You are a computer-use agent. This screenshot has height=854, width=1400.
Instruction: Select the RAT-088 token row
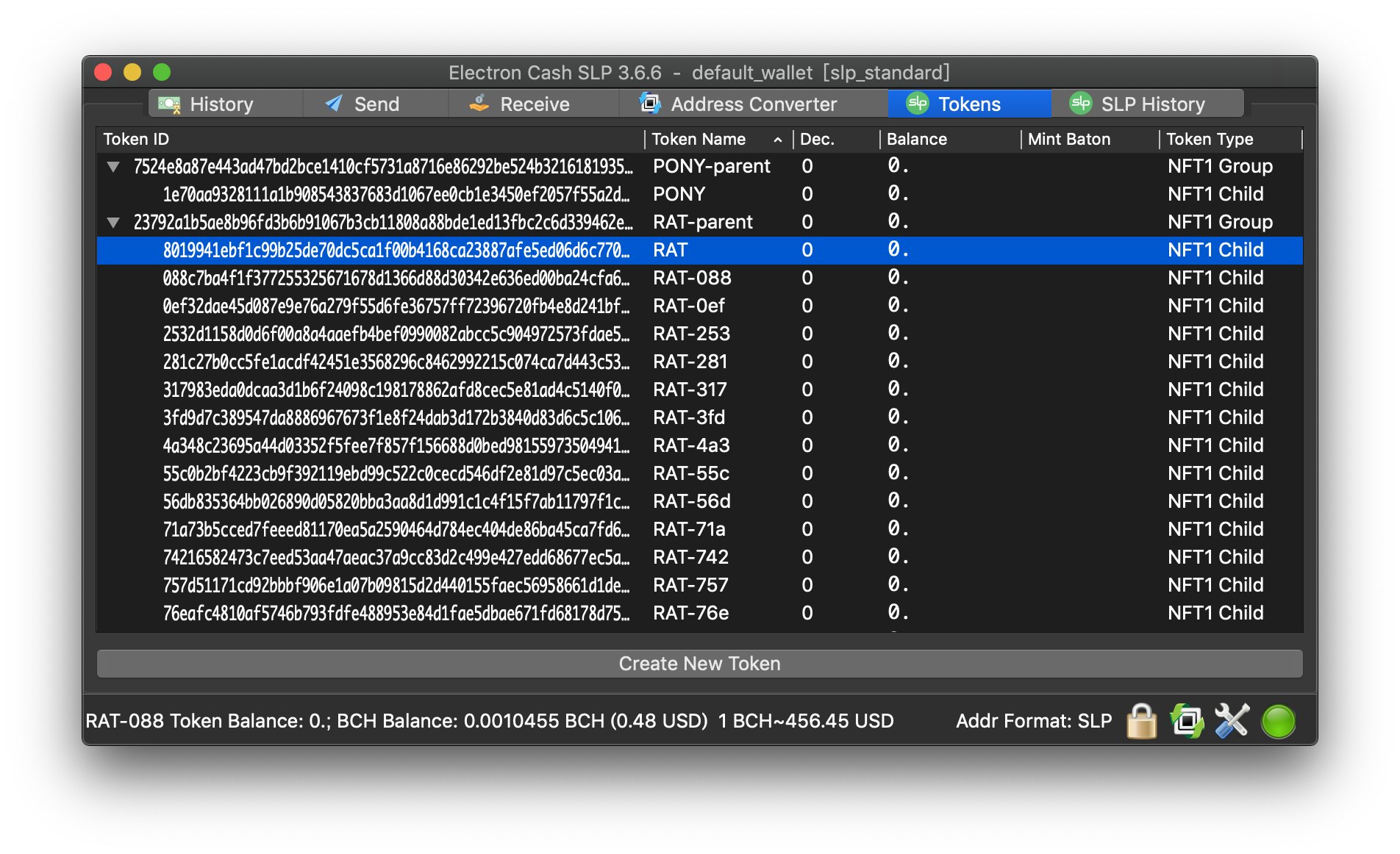click(699, 279)
